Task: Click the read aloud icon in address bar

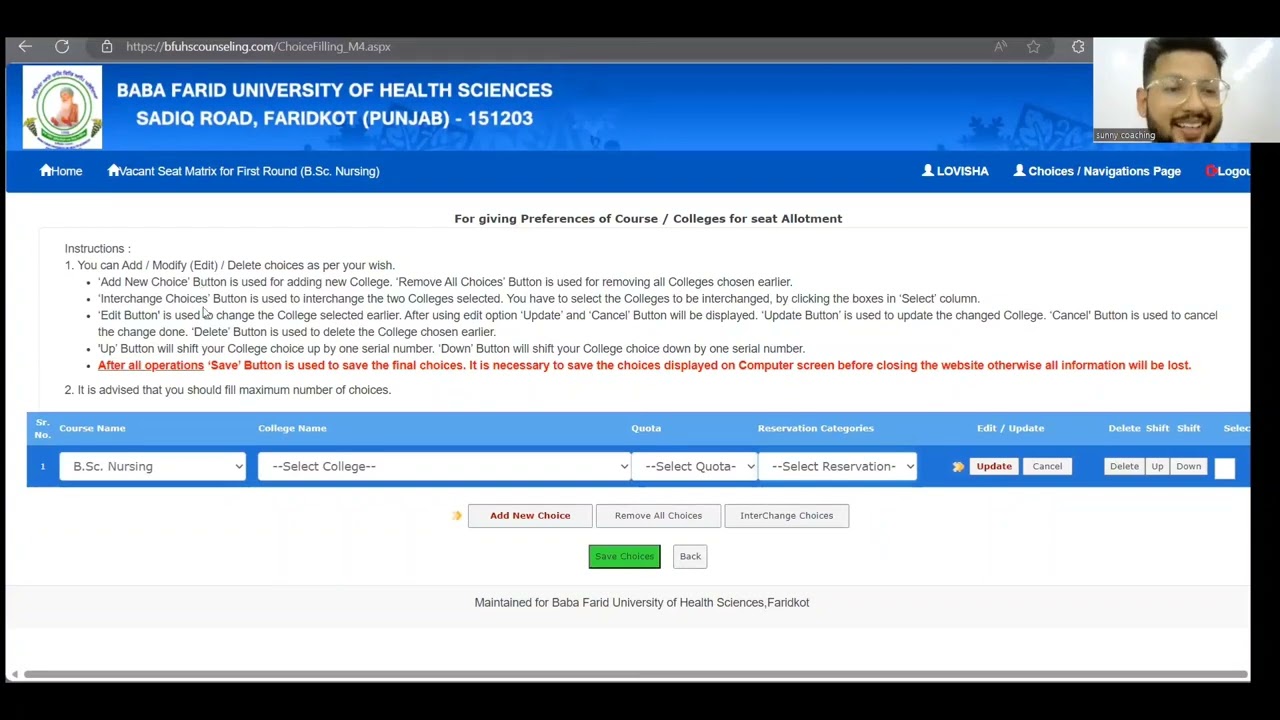Action: 1000,46
